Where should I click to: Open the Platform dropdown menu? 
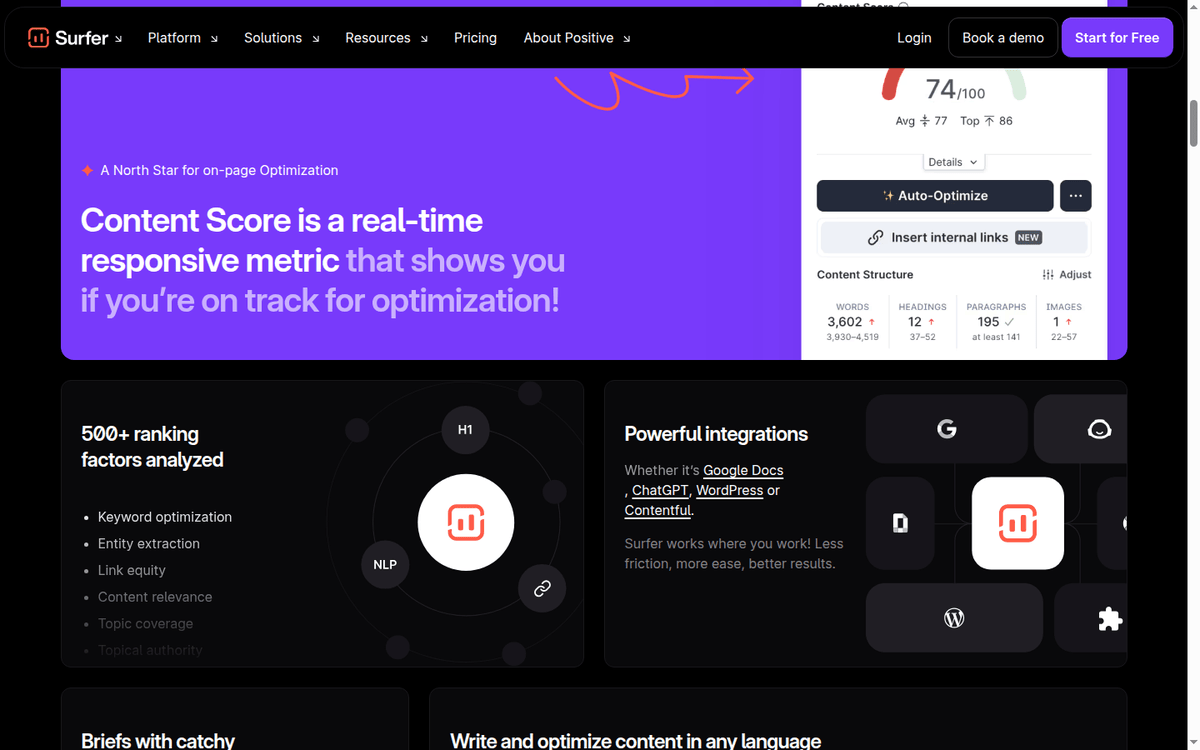point(184,38)
